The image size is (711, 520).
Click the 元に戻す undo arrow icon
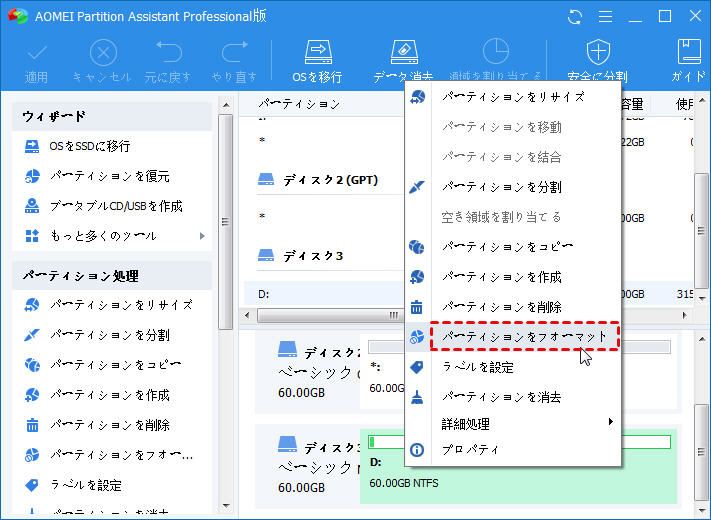click(169, 52)
